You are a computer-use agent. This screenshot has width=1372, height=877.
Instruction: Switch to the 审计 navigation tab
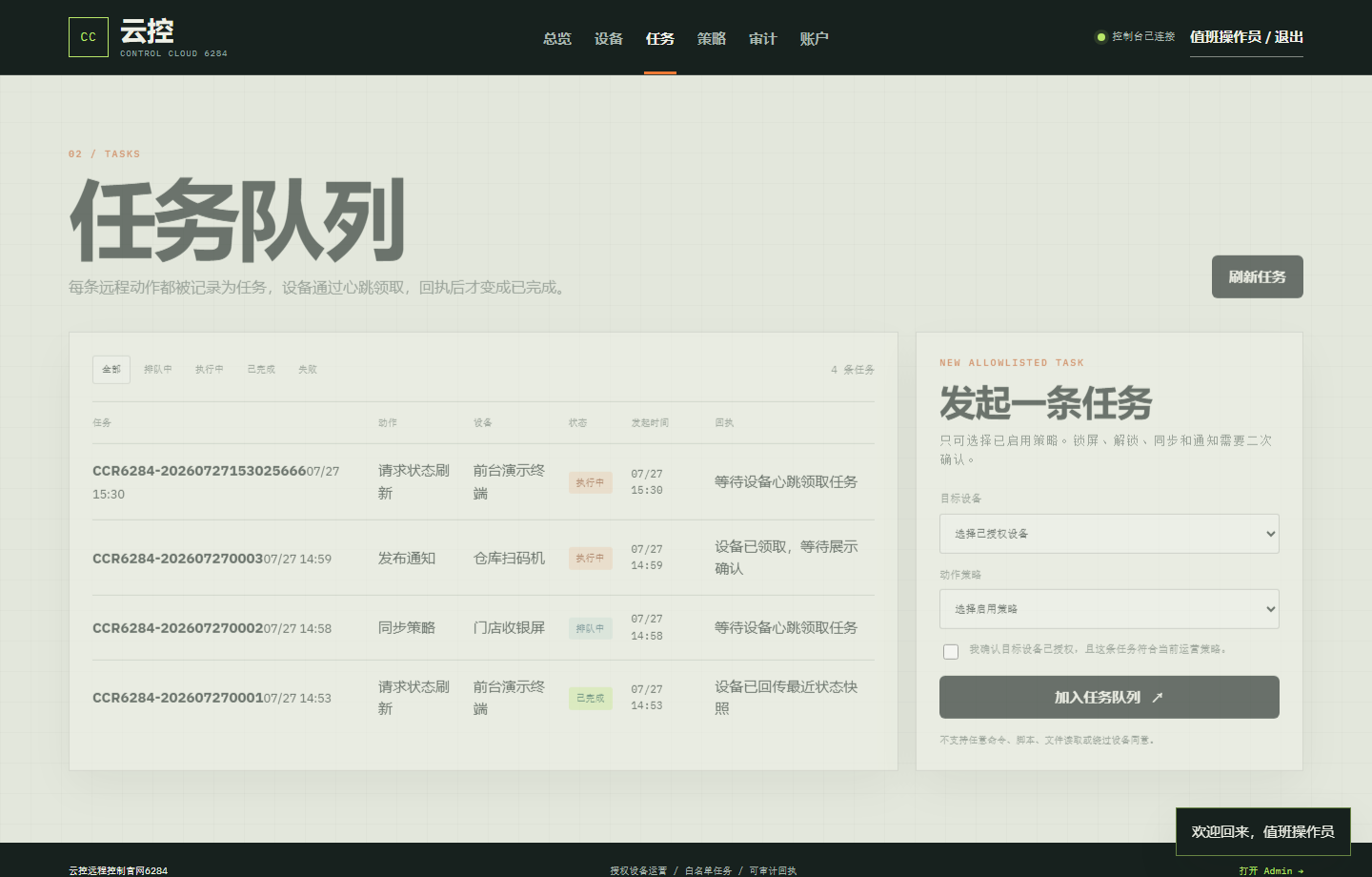point(763,38)
